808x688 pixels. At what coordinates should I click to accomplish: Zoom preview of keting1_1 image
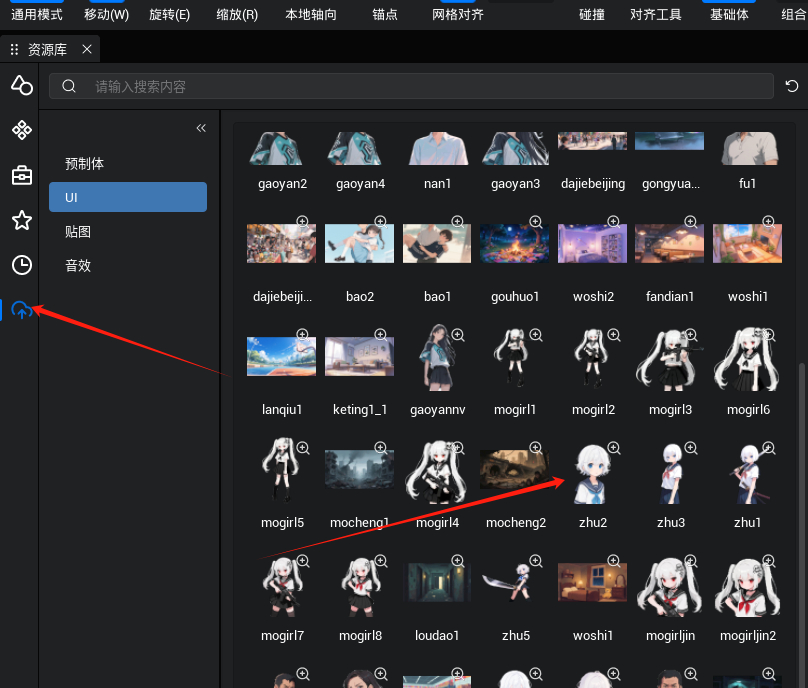(381, 334)
